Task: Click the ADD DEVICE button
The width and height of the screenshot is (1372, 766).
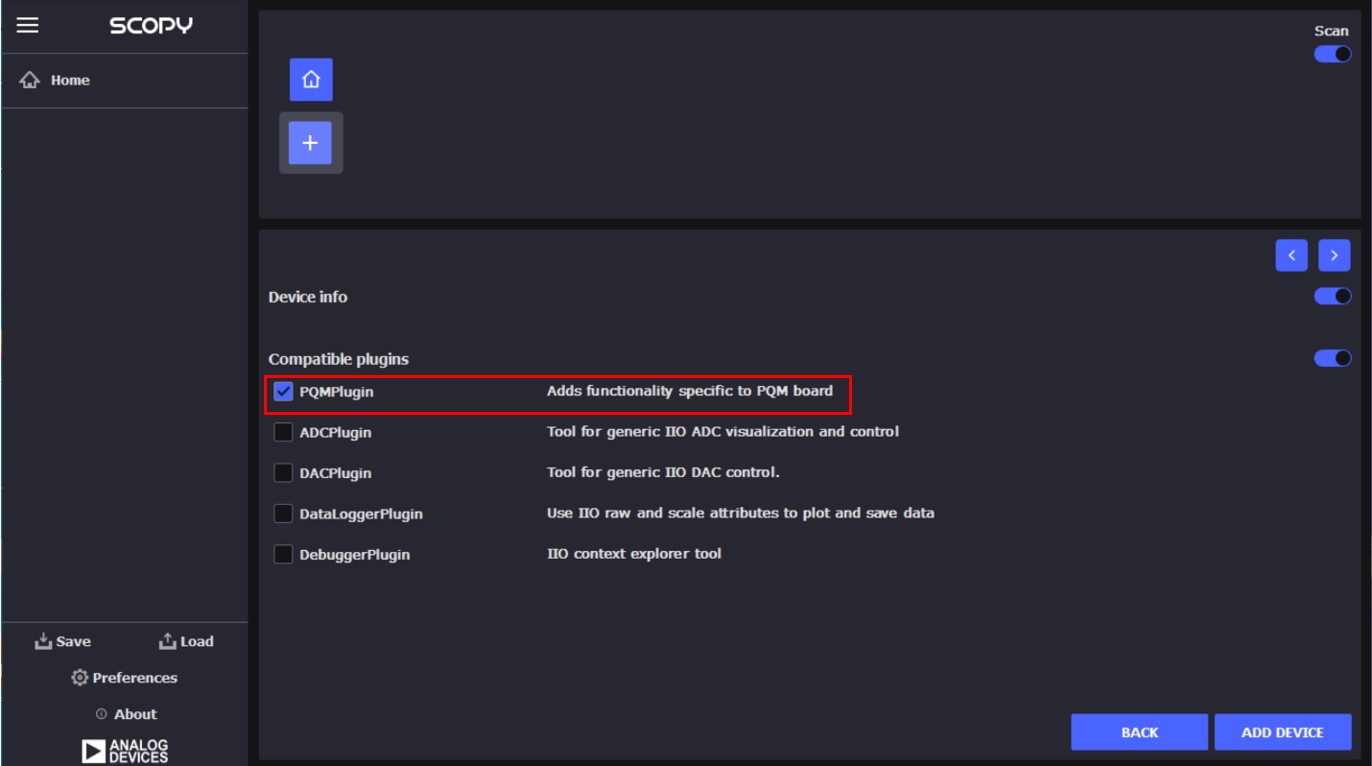Action: [1283, 732]
